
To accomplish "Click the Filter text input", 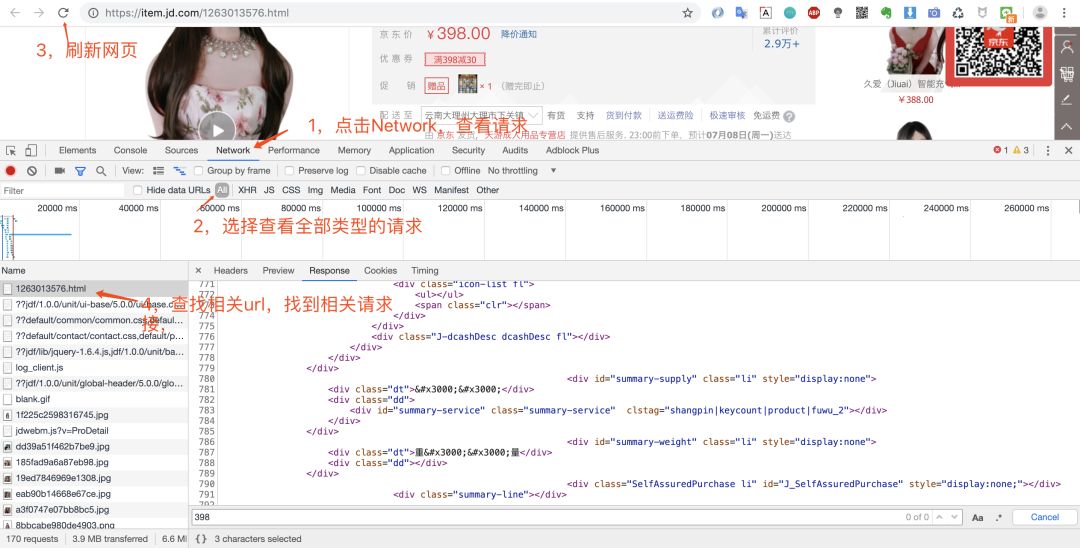I will click(x=62, y=191).
